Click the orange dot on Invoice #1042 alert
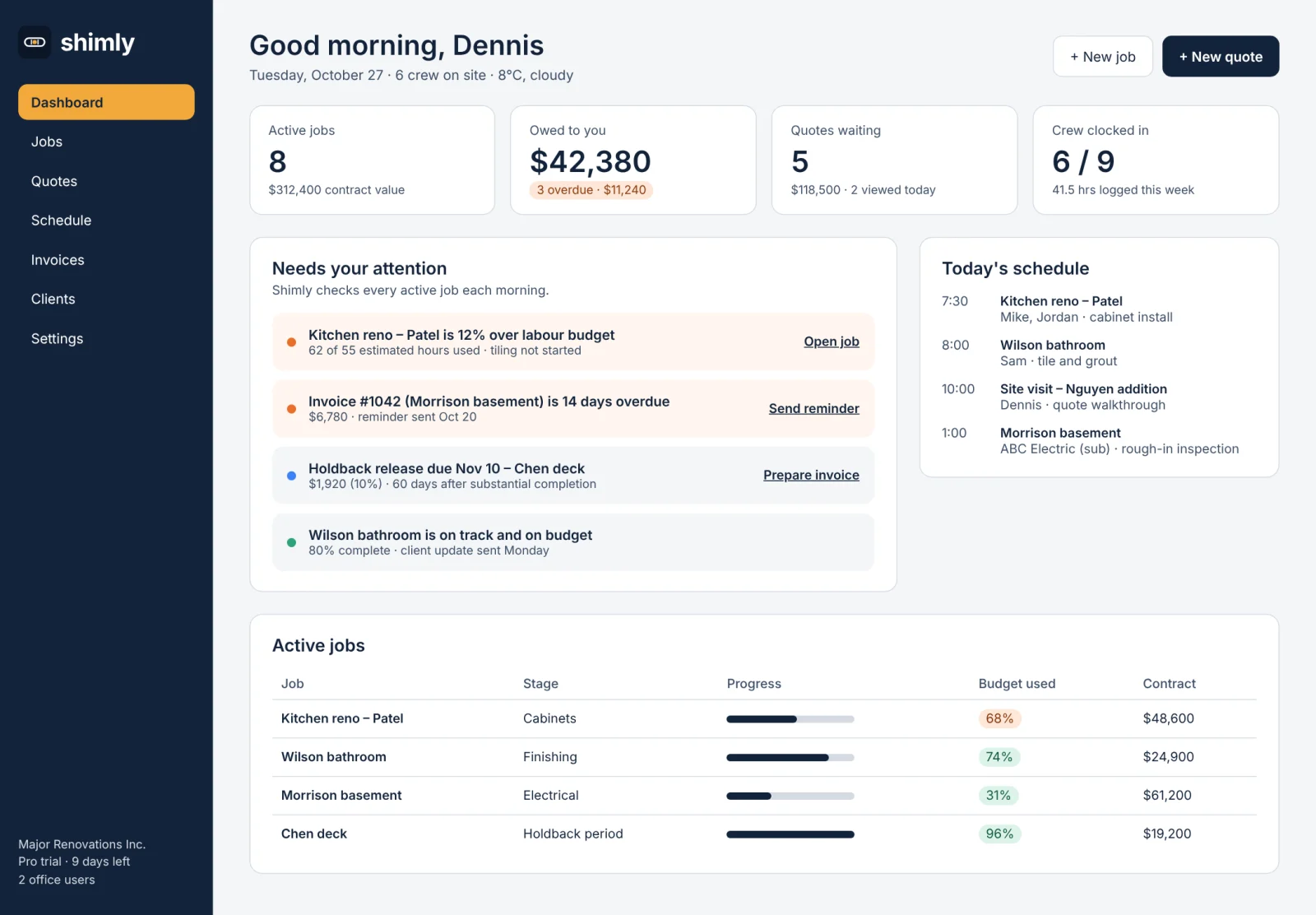 tap(291, 409)
